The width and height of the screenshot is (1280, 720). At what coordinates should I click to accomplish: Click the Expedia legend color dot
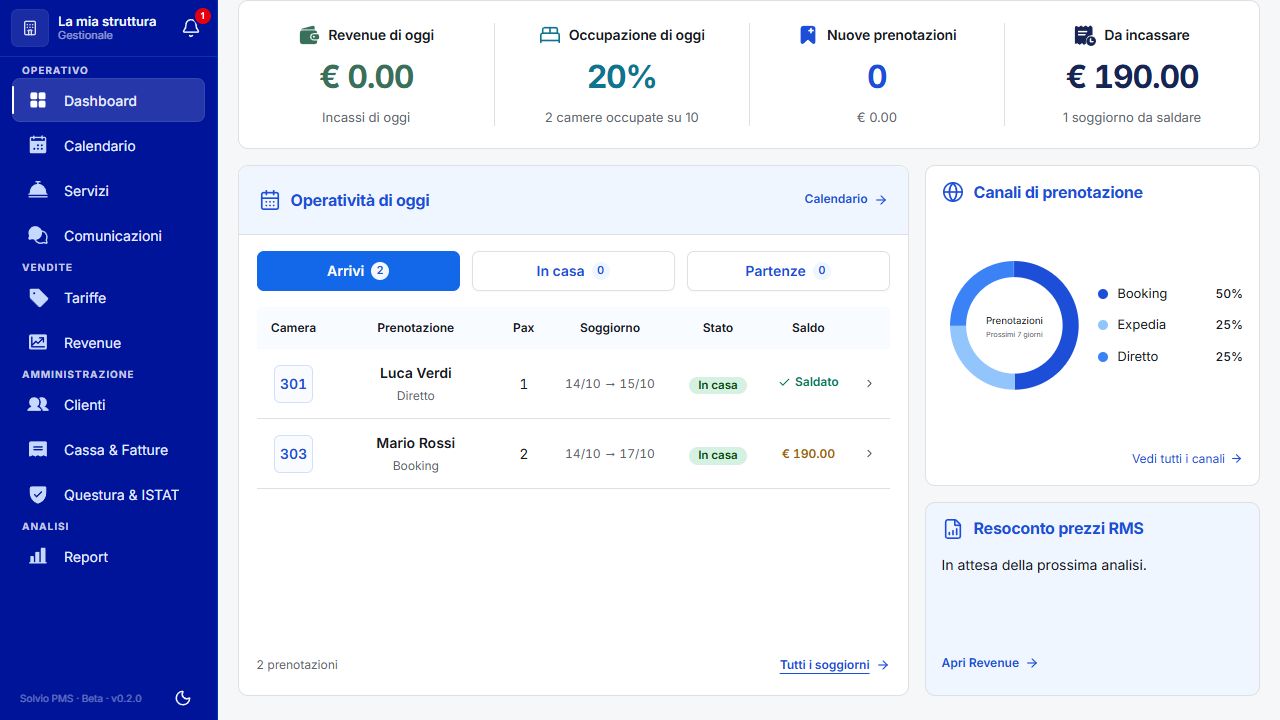tap(1103, 325)
